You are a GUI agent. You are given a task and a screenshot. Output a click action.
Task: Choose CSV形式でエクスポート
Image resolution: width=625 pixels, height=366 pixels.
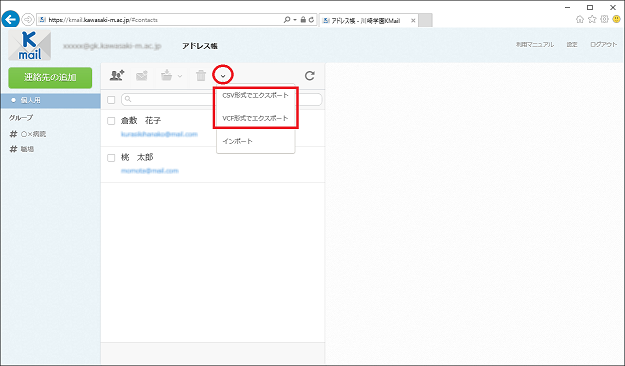click(x=255, y=95)
